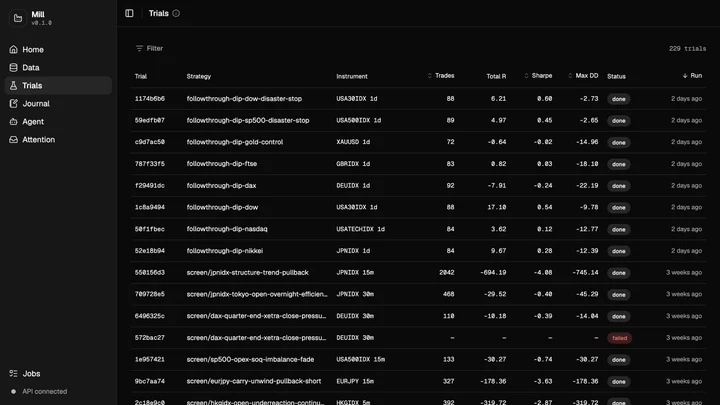The image size is (720, 405).
Task: Click the Filter button label
Action: pos(155,48)
